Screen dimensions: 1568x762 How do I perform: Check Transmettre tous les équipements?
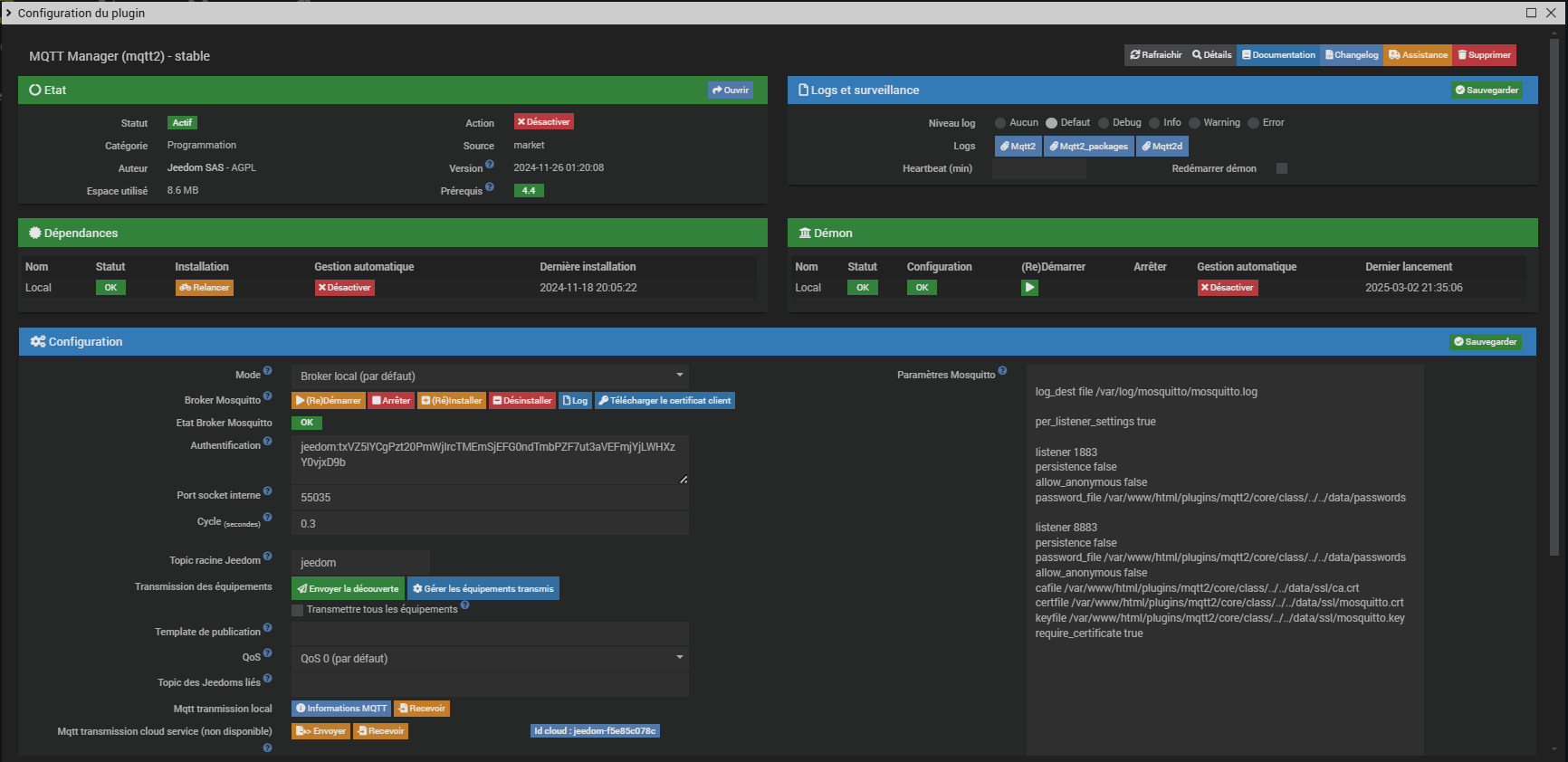297,610
